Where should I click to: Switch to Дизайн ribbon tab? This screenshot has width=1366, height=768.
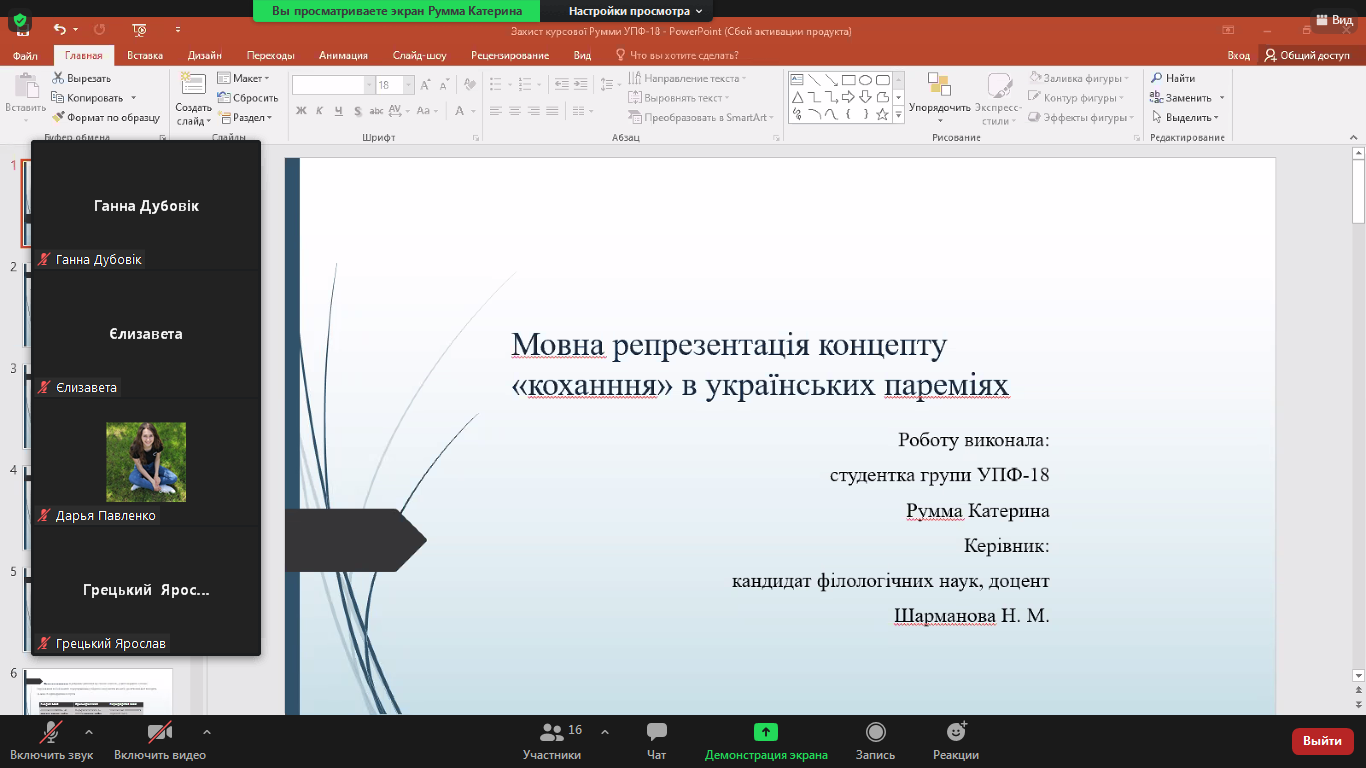(x=204, y=55)
